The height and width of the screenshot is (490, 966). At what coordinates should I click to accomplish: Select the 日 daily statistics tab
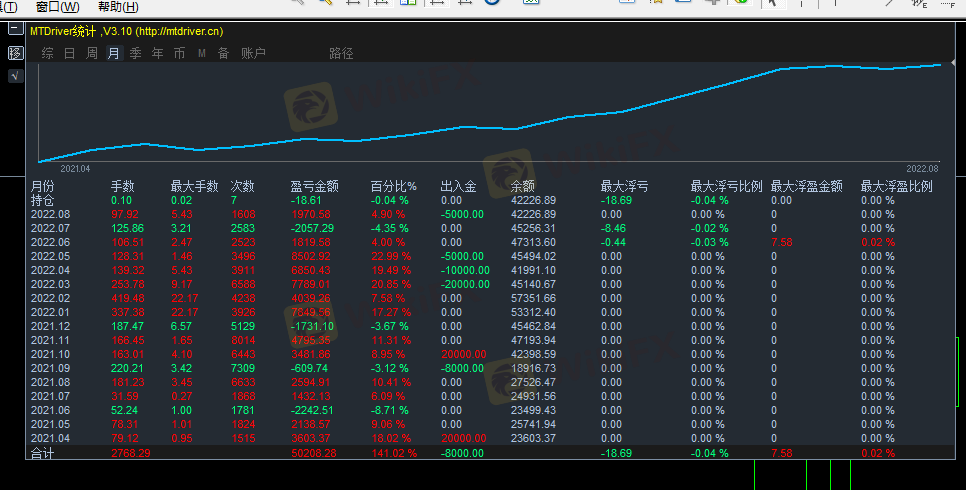[69, 53]
